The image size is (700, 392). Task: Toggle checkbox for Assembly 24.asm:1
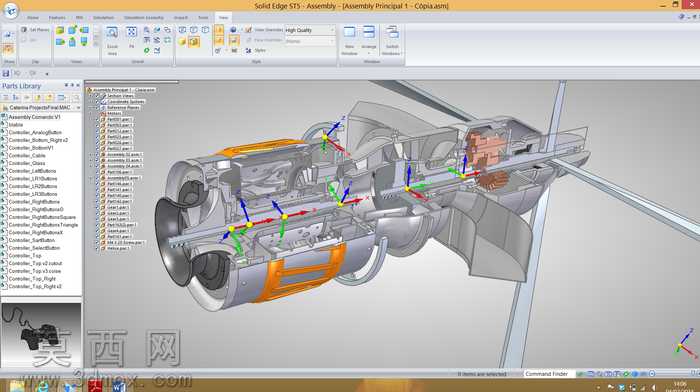98,166
